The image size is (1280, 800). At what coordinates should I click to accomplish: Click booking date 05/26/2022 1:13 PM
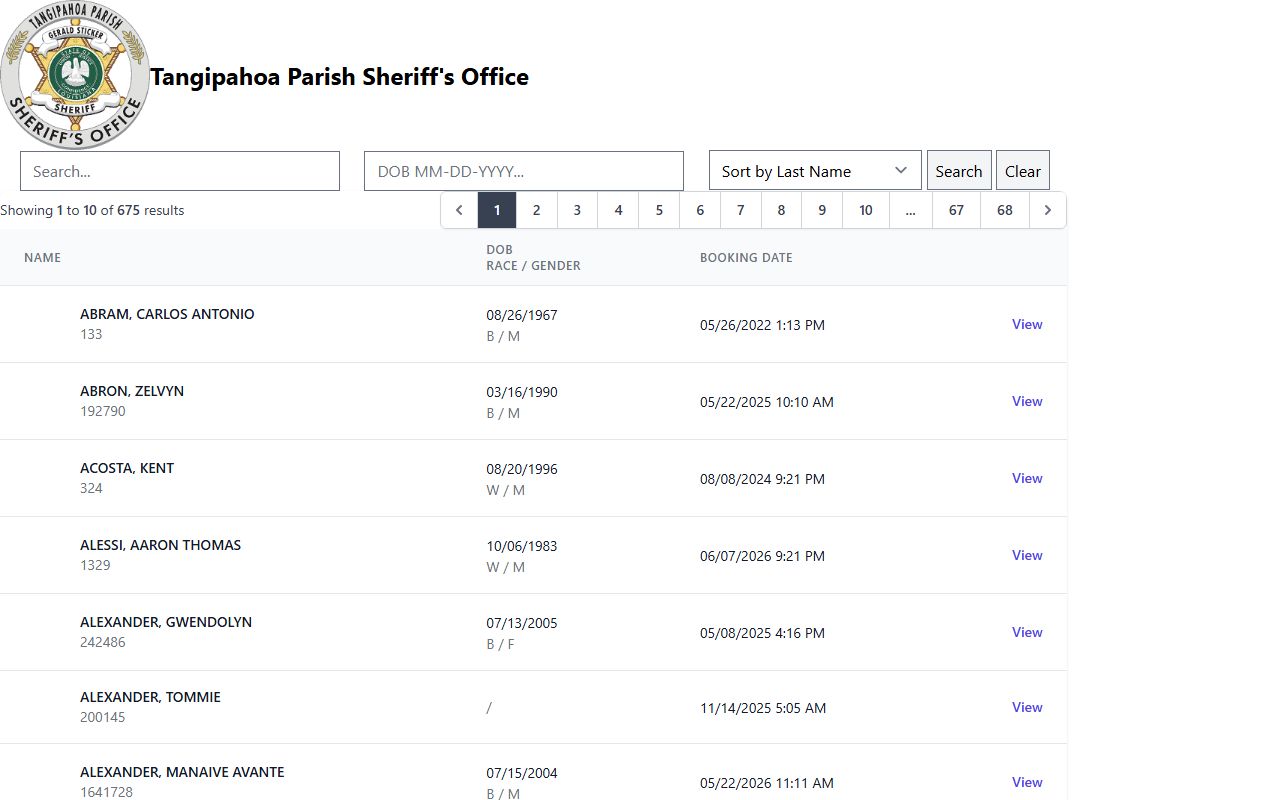click(762, 325)
